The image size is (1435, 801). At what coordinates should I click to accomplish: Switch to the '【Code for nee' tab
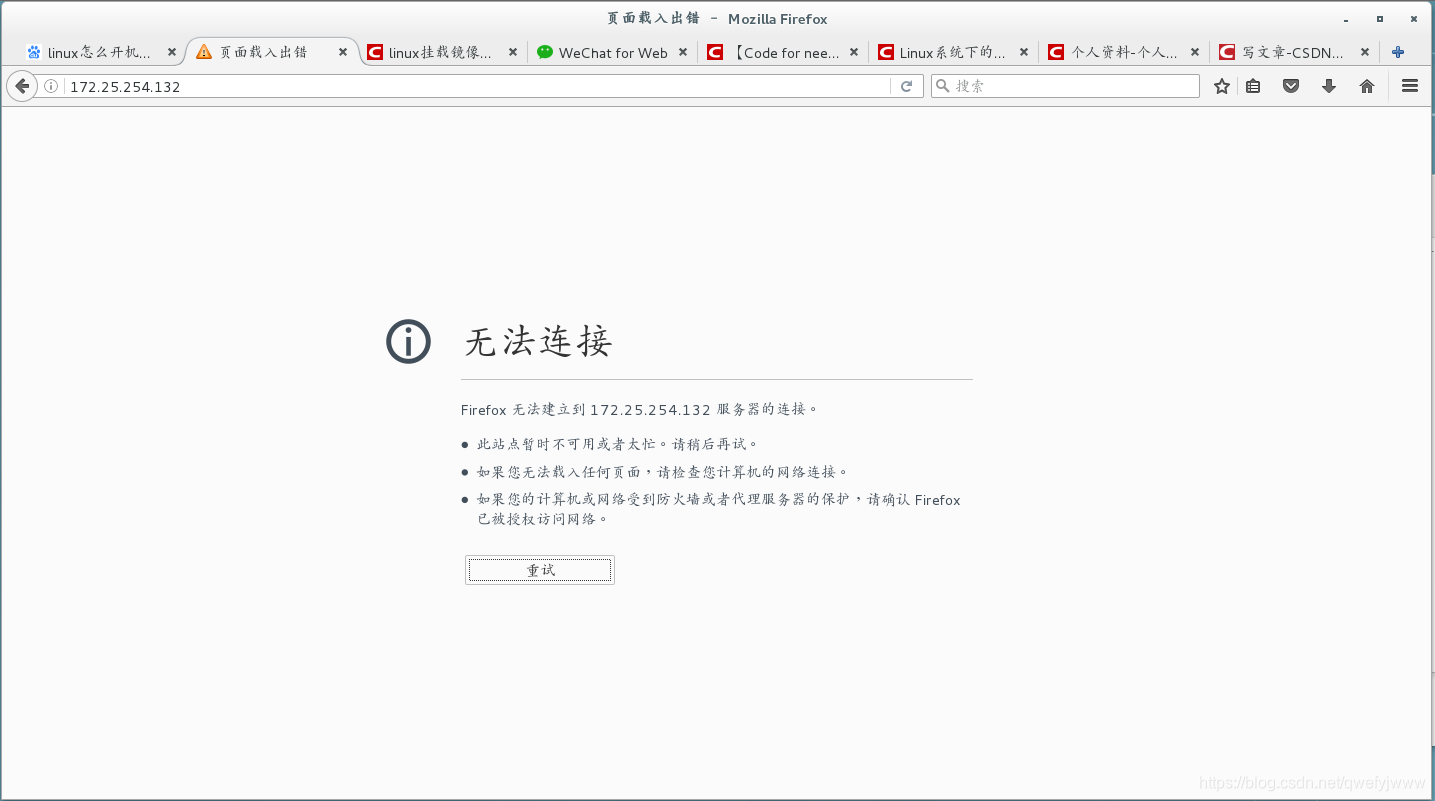click(x=782, y=53)
